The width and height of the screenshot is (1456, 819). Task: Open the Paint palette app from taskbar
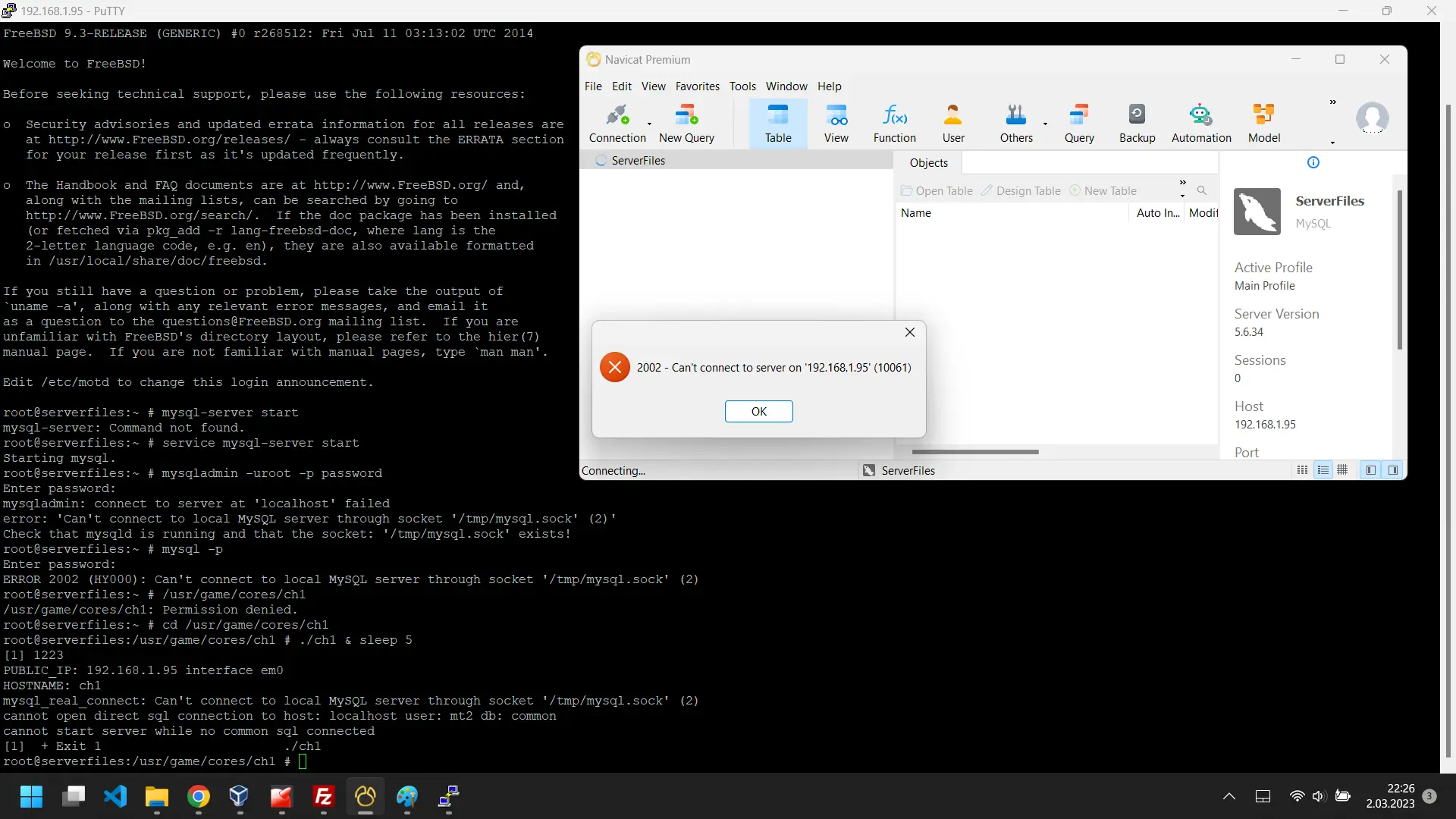coord(407,796)
